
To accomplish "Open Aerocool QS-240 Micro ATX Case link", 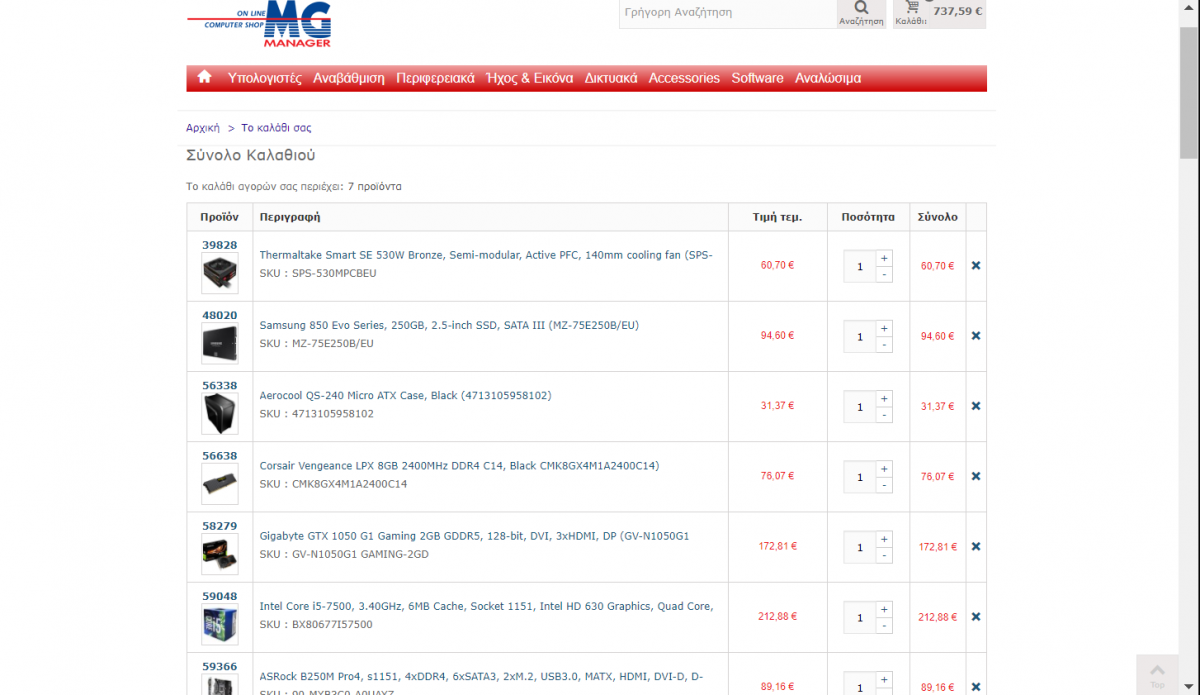I will click(405, 395).
